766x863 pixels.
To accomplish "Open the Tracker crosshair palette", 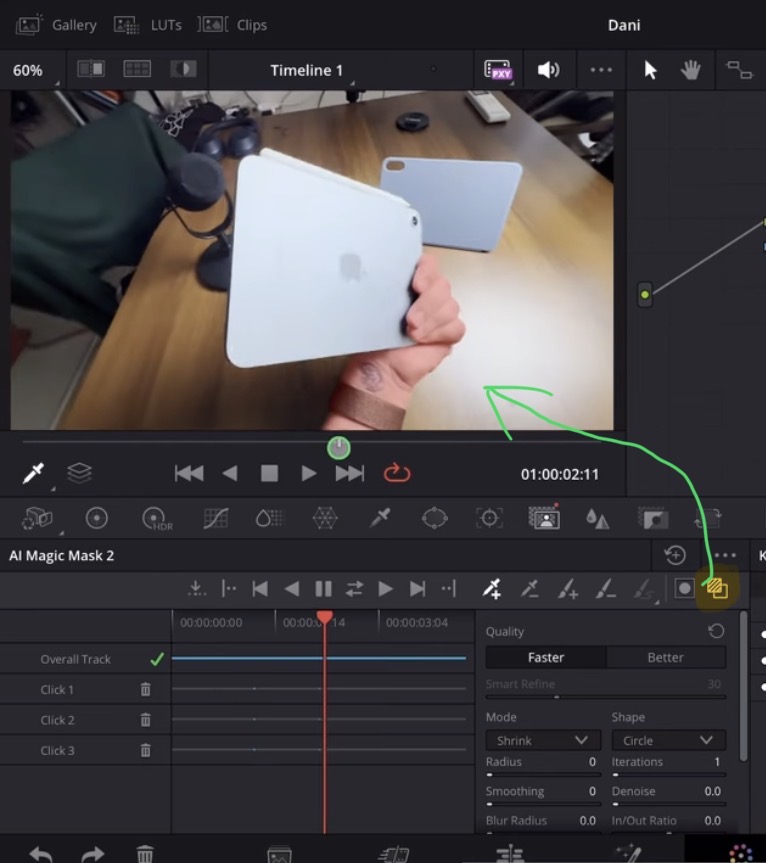I will point(489,518).
